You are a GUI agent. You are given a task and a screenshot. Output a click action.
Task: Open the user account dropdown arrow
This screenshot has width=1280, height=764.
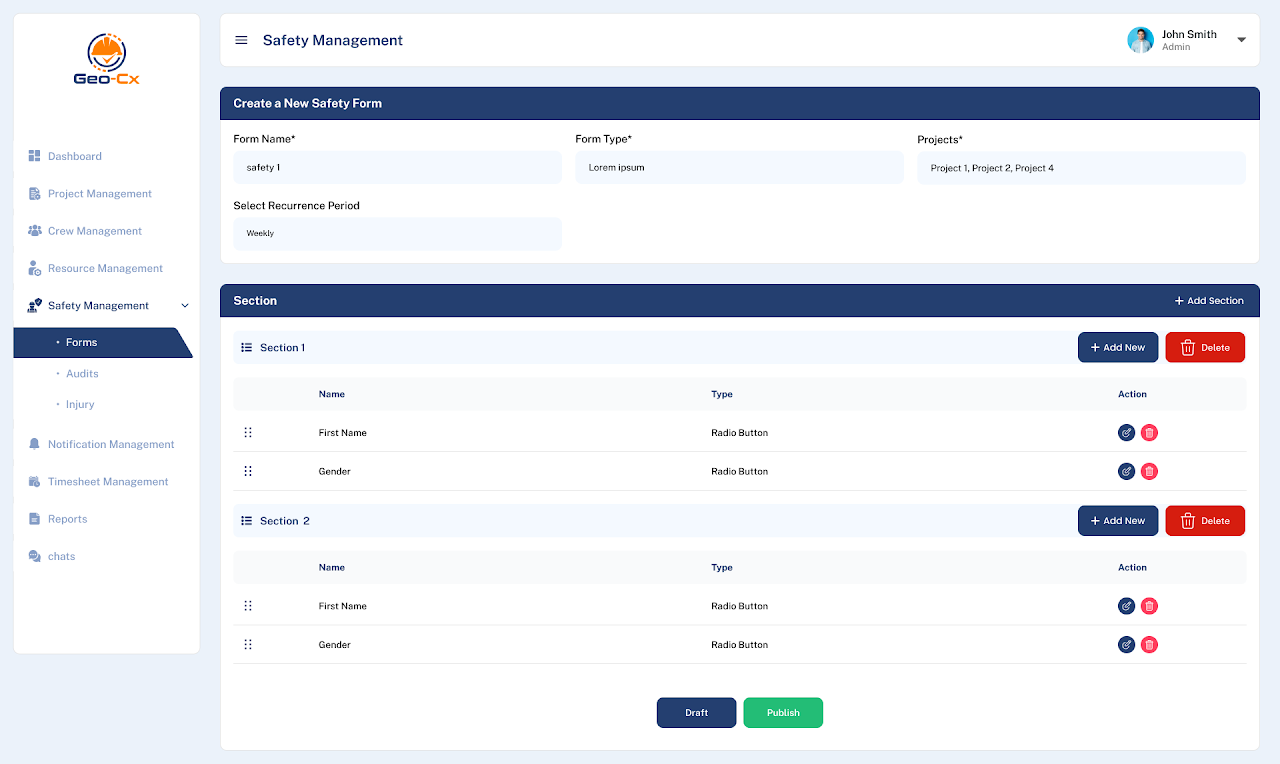[x=1241, y=40]
